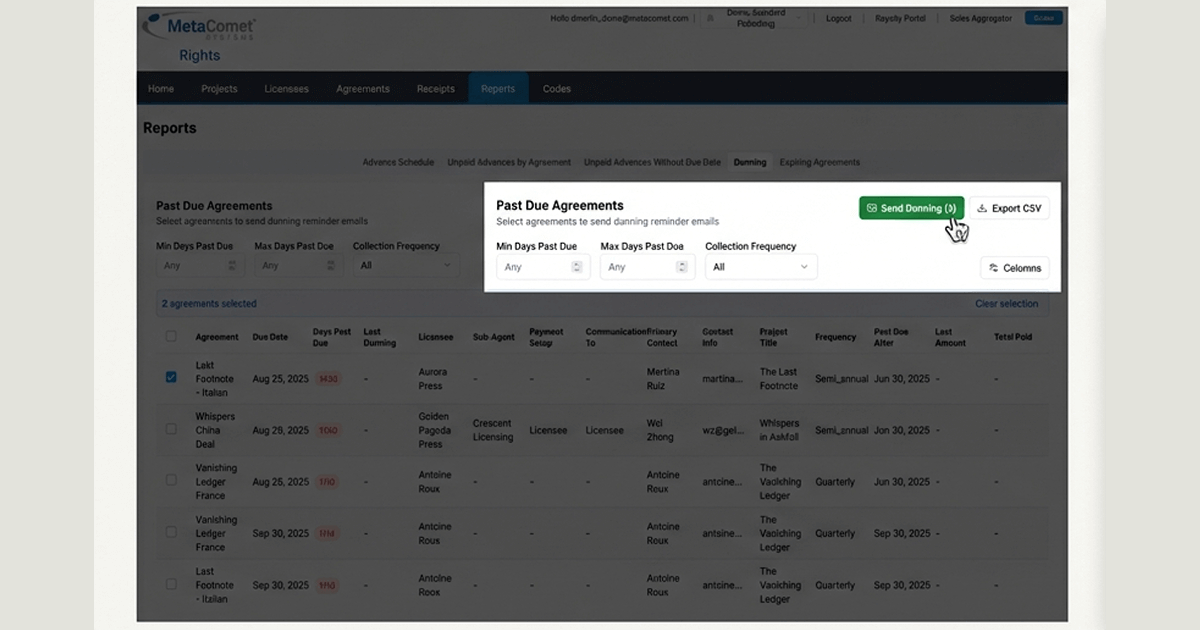Open the Royalty Portal
Screen dimensions: 1200x630
[899, 17]
